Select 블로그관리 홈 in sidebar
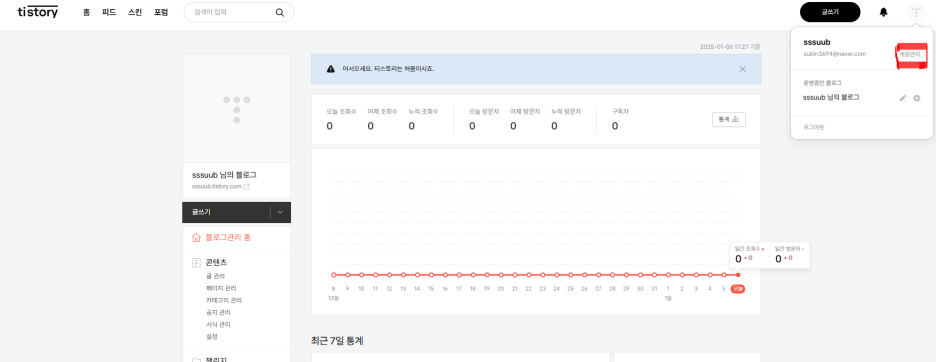Image resolution: width=936 pixels, height=362 pixels. pyautogui.click(x=228, y=238)
